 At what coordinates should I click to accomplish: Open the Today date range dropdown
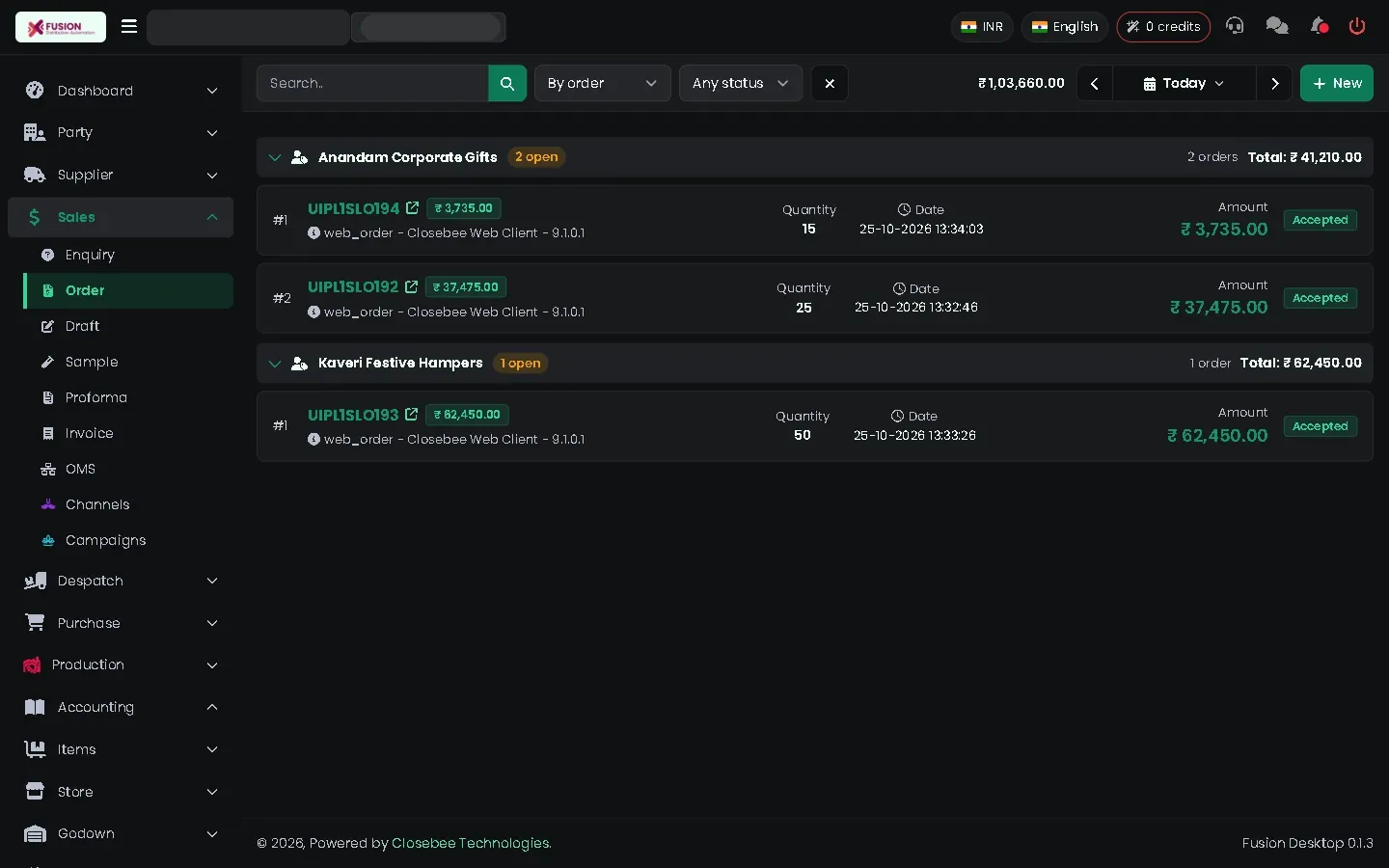tap(1184, 83)
